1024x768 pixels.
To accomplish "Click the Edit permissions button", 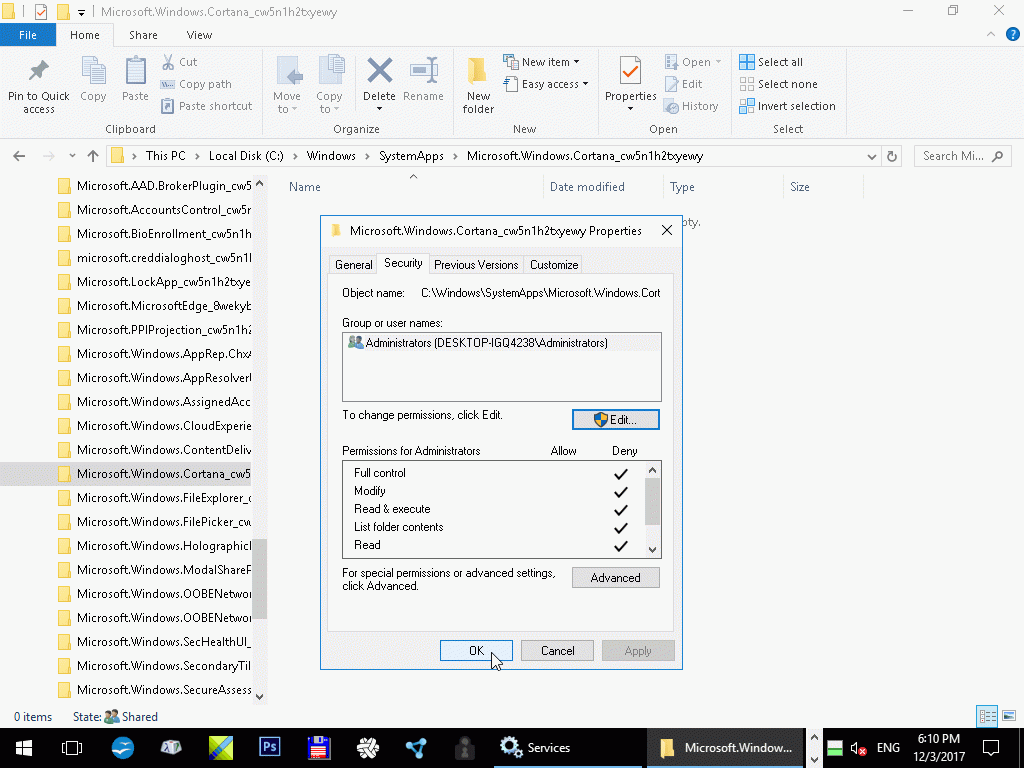I will (x=616, y=420).
